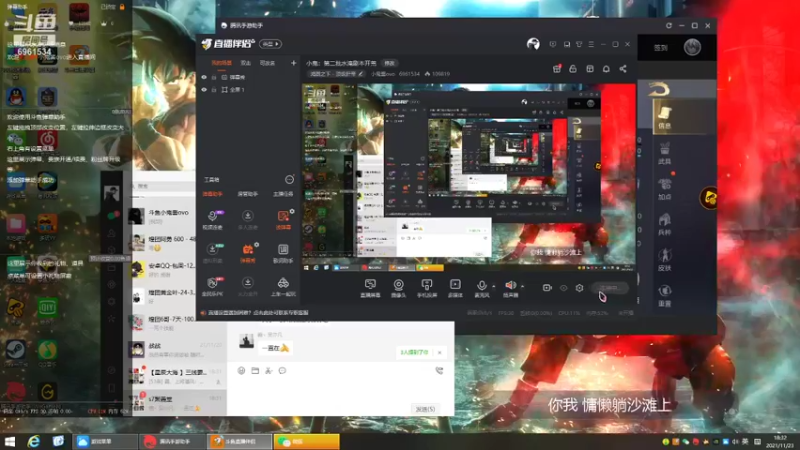Edit stream category with pencil label
800x450 pixels.
(x=336, y=74)
